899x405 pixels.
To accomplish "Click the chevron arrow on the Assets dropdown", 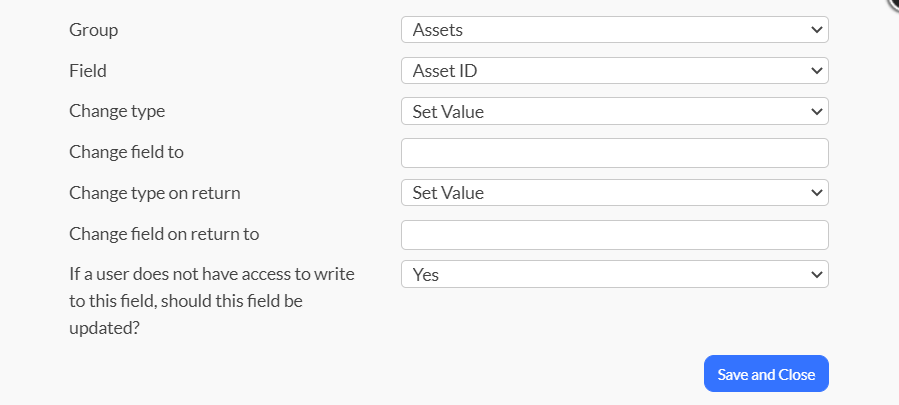I will (x=816, y=30).
